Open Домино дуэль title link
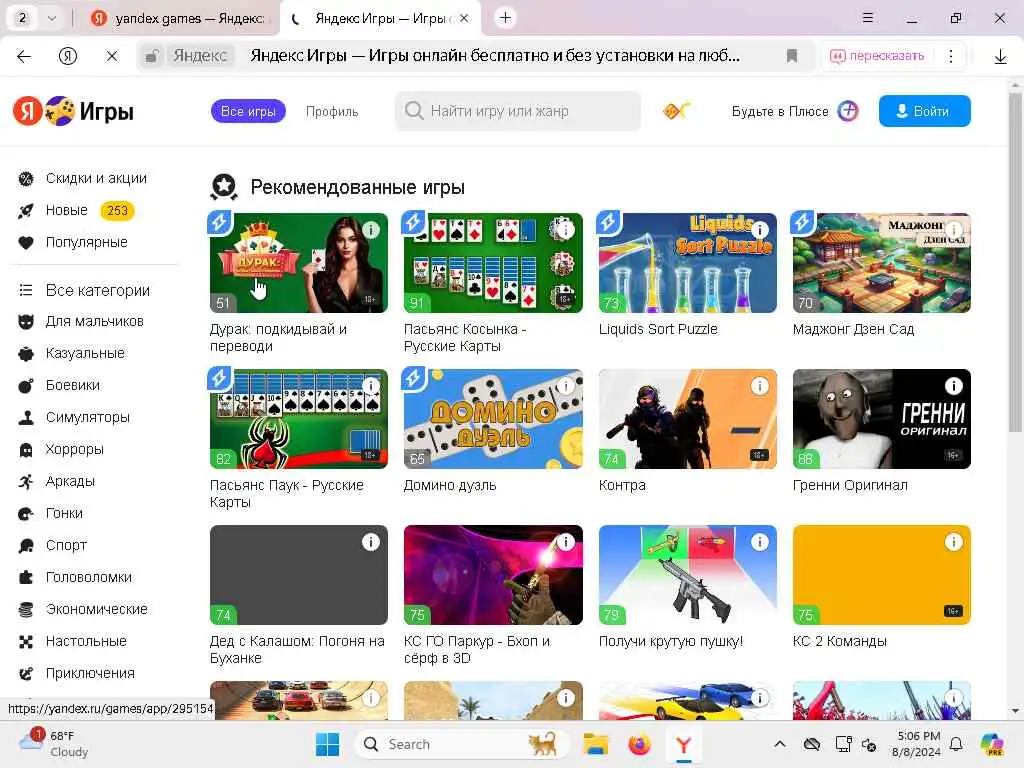Image resolution: width=1024 pixels, height=768 pixels. pyautogui.click(x=450, y=485)
